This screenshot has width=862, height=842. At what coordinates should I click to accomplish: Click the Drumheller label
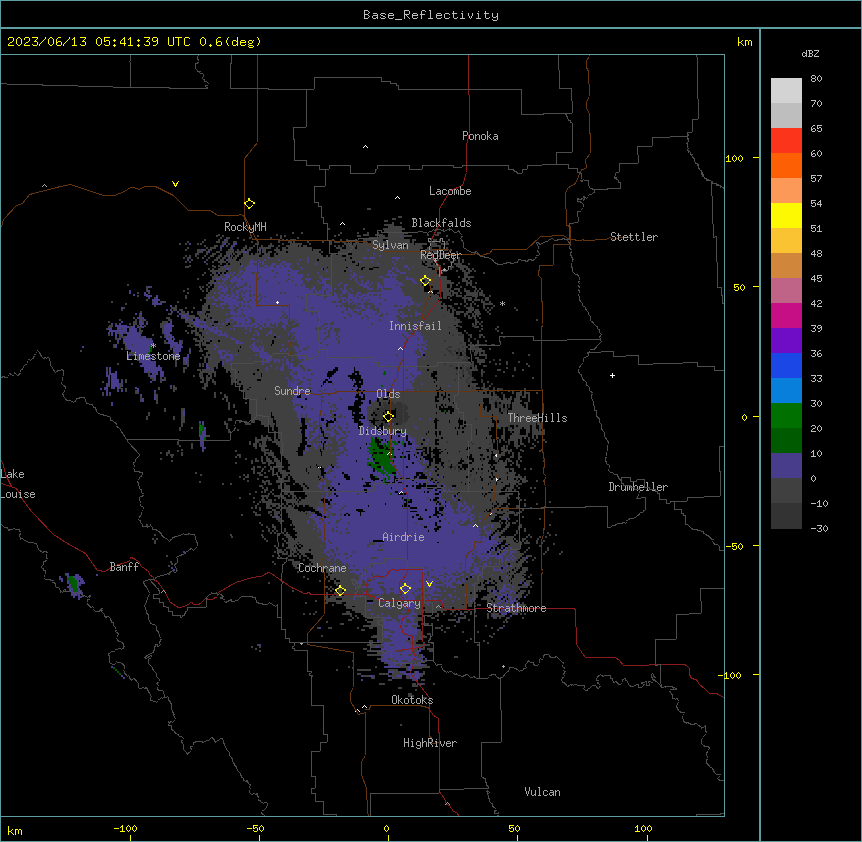[638, 487]
